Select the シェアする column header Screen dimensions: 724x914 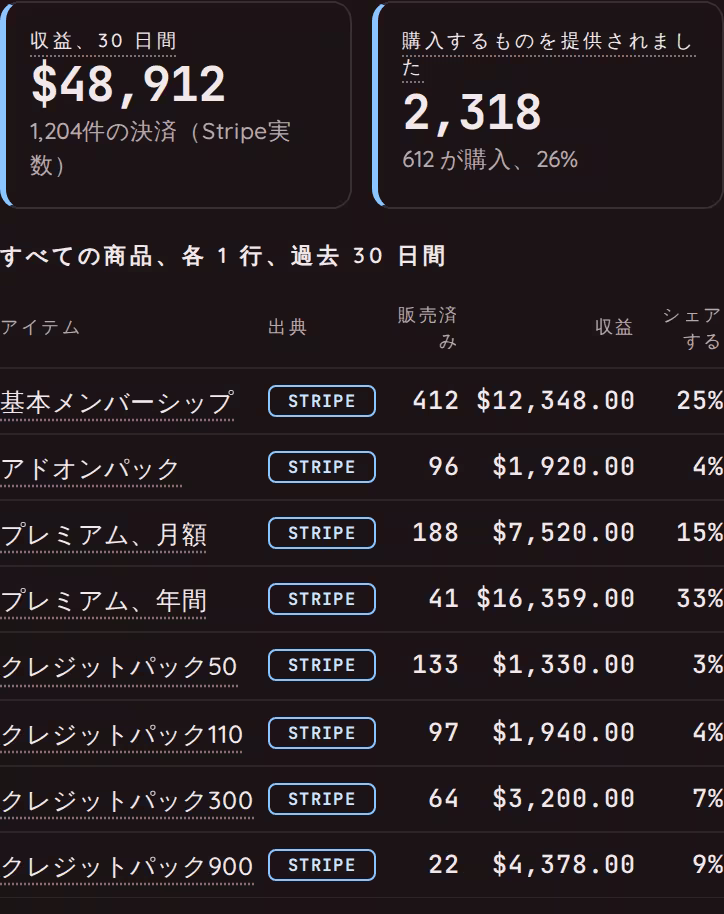(x=692, y=328)
